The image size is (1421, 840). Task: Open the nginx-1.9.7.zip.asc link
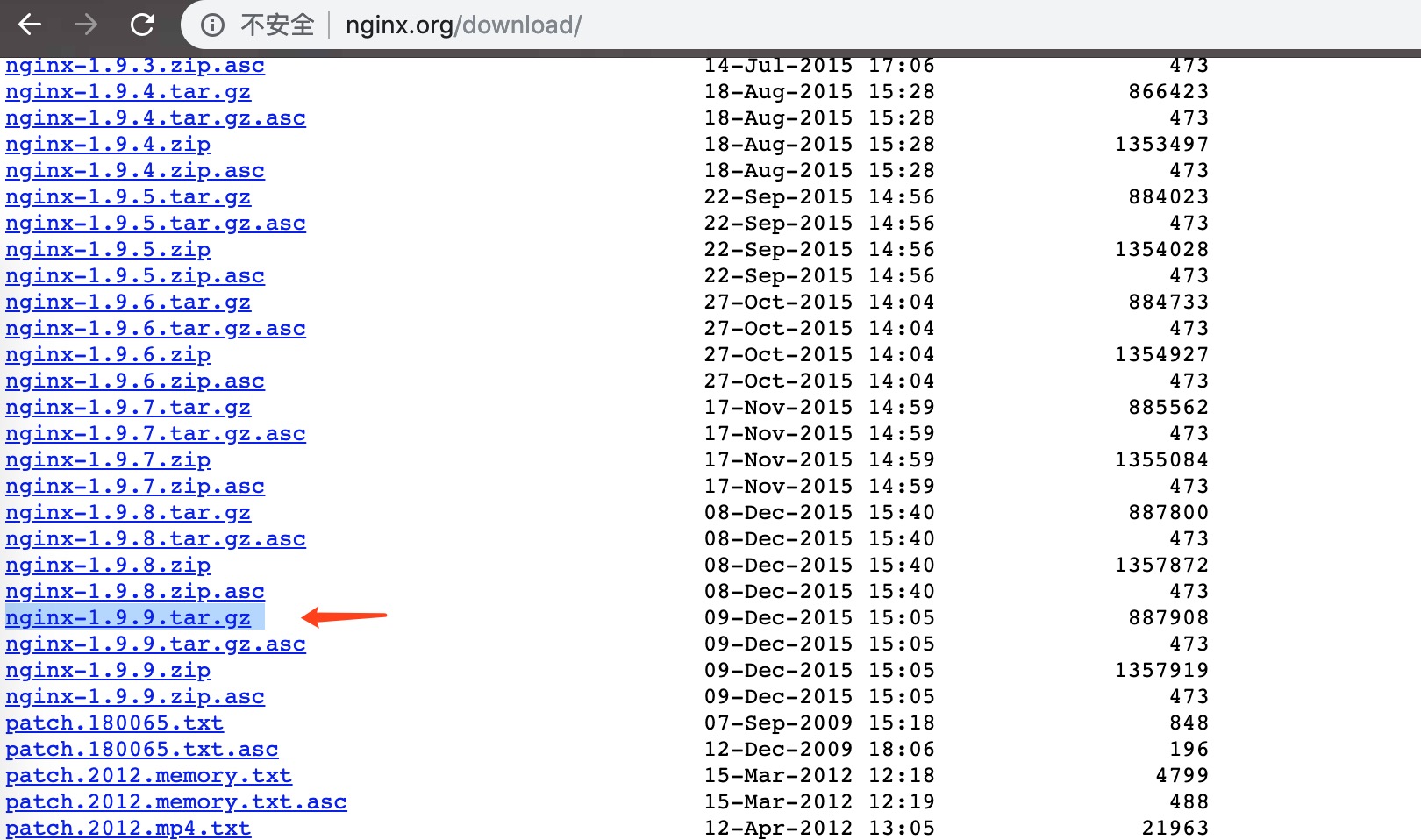point(135,487)
